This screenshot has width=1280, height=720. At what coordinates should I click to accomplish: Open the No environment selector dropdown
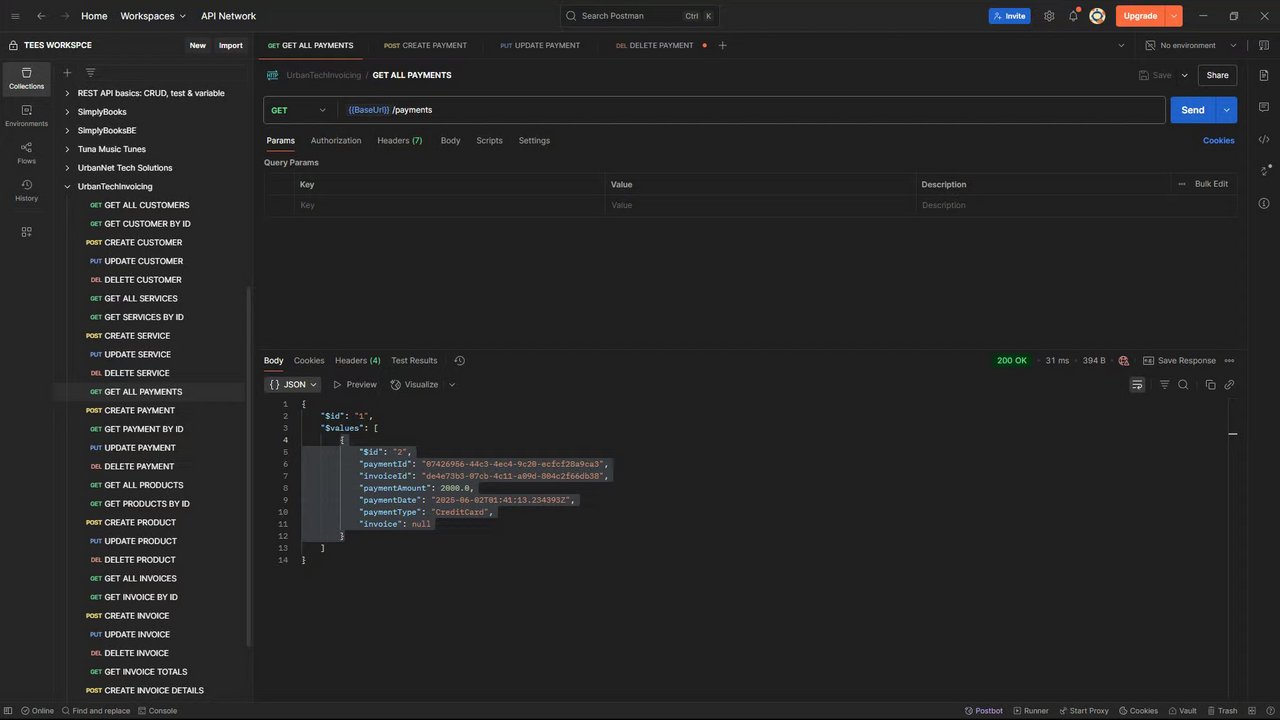pyautogui.click(x=1191, y=46)
